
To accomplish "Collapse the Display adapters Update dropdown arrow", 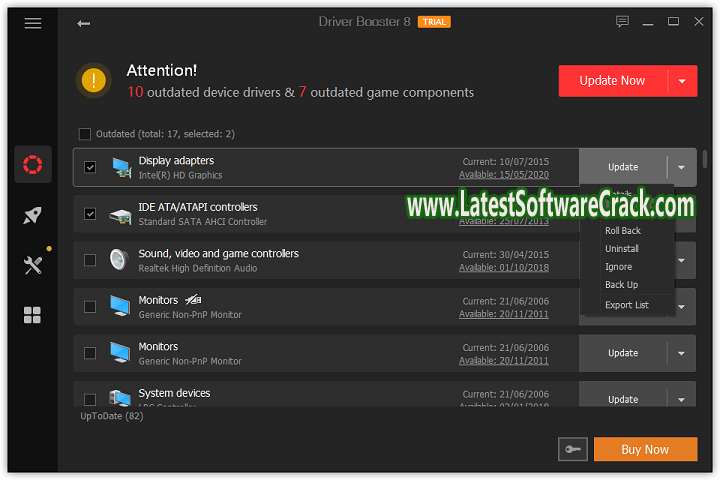I will [x=682, y=167].
